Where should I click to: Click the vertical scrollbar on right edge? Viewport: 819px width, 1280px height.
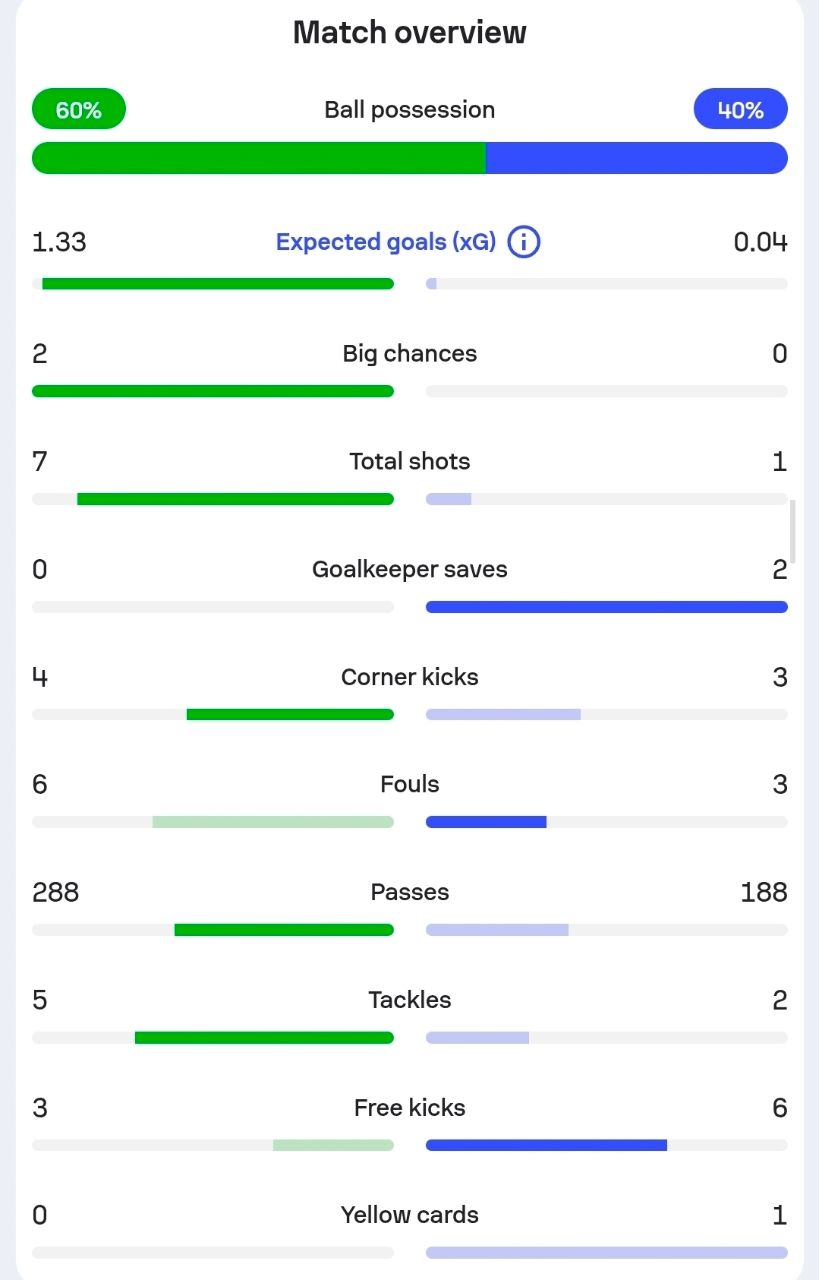coord(793,531)
